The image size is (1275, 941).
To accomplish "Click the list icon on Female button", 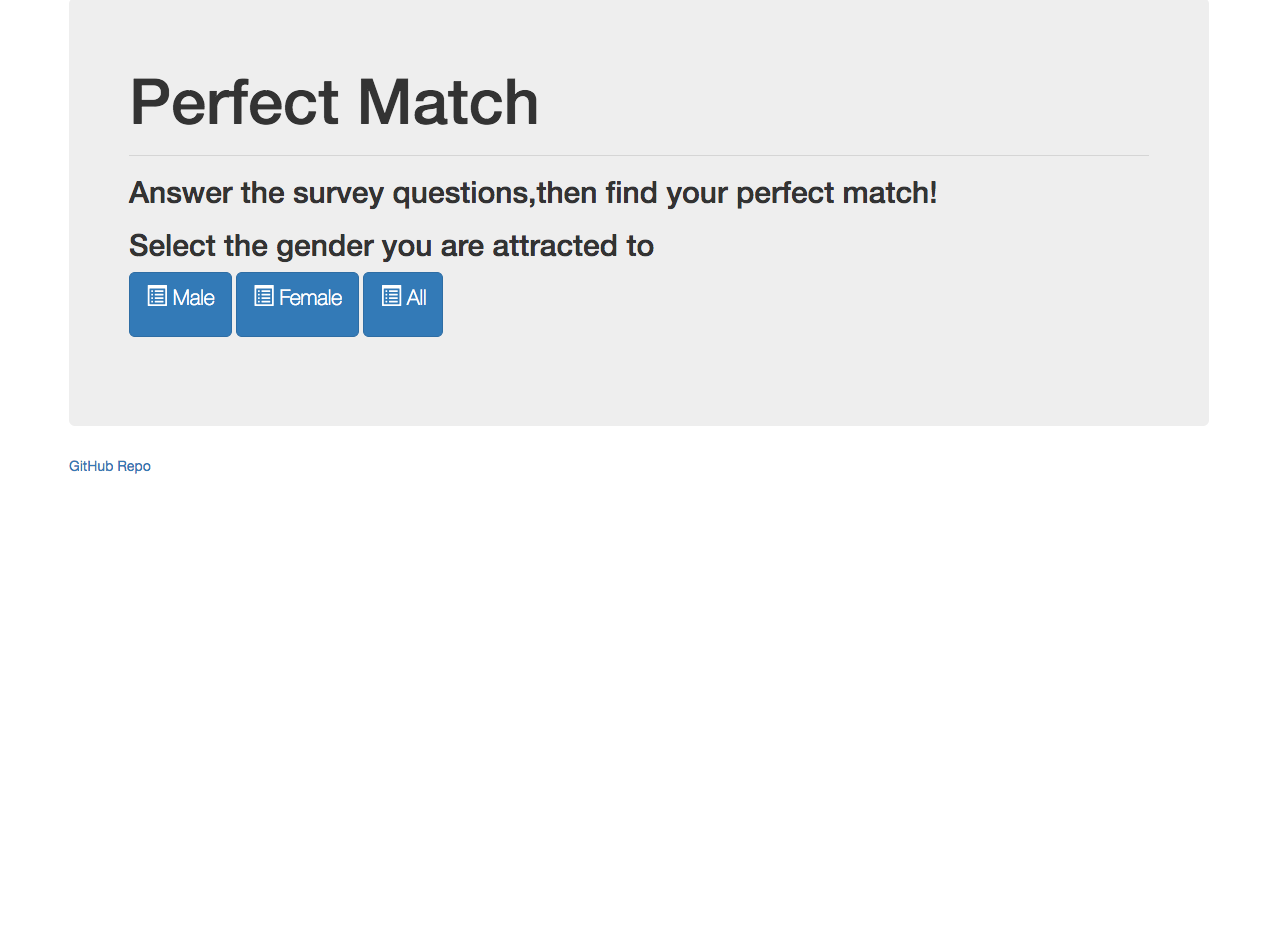I will [x=264, y=296].
